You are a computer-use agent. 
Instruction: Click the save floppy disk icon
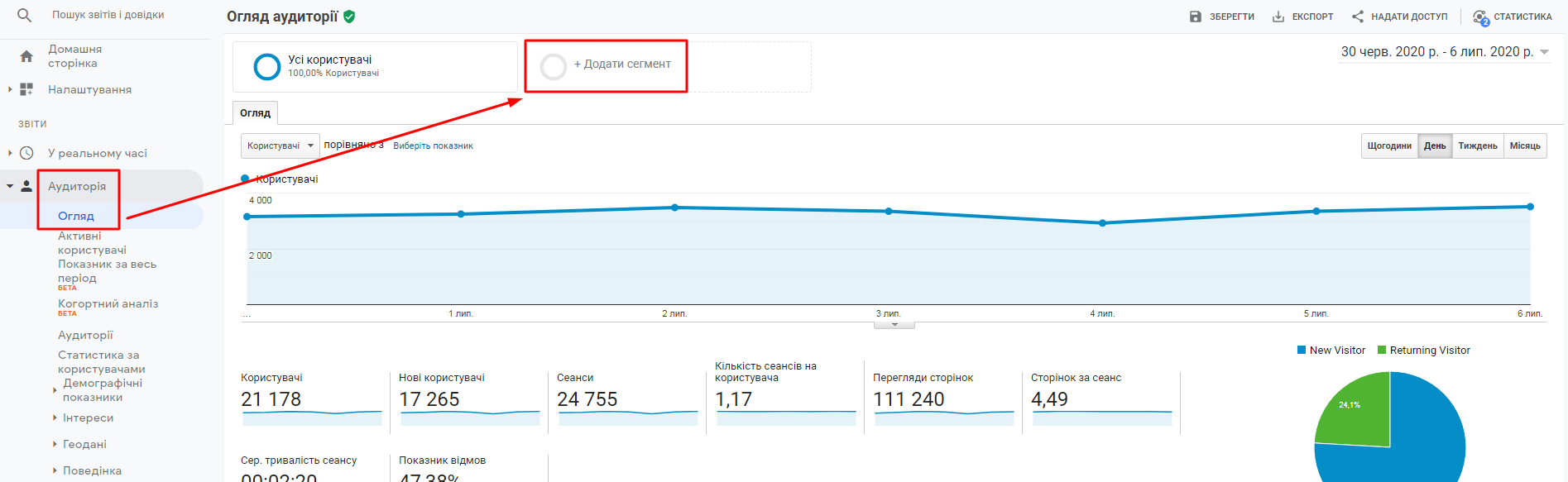point(1195,17)
